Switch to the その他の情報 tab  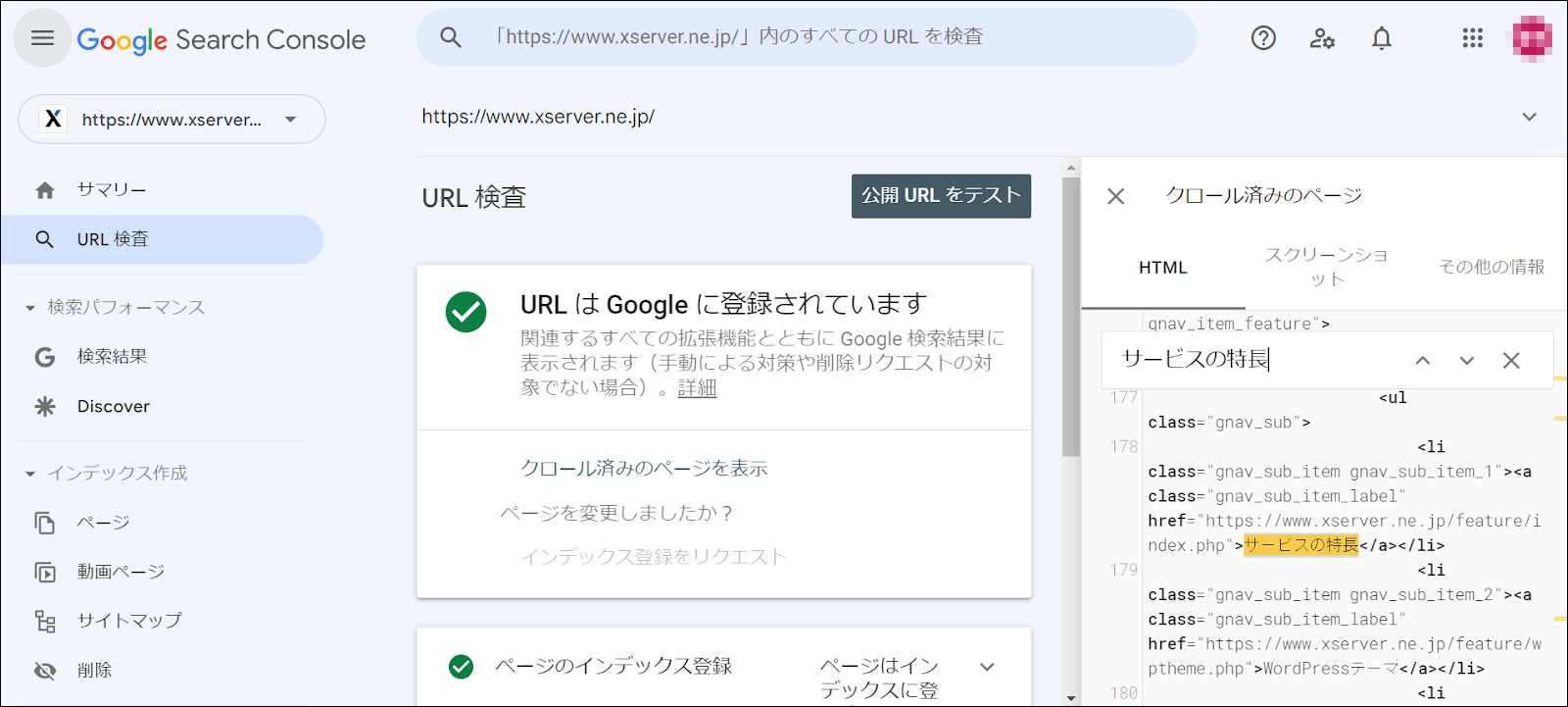point(1491,267)
